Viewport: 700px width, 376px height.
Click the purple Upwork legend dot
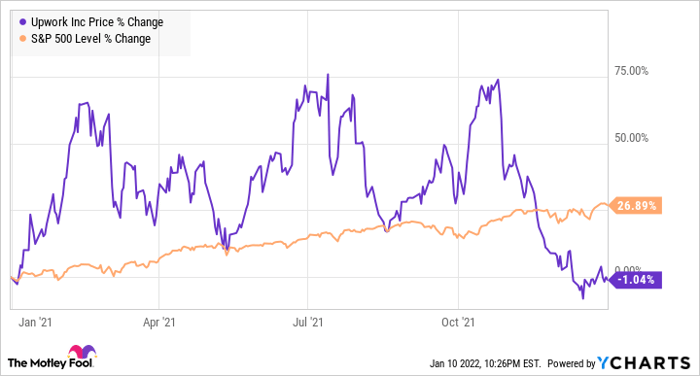[x=23, y=22]
